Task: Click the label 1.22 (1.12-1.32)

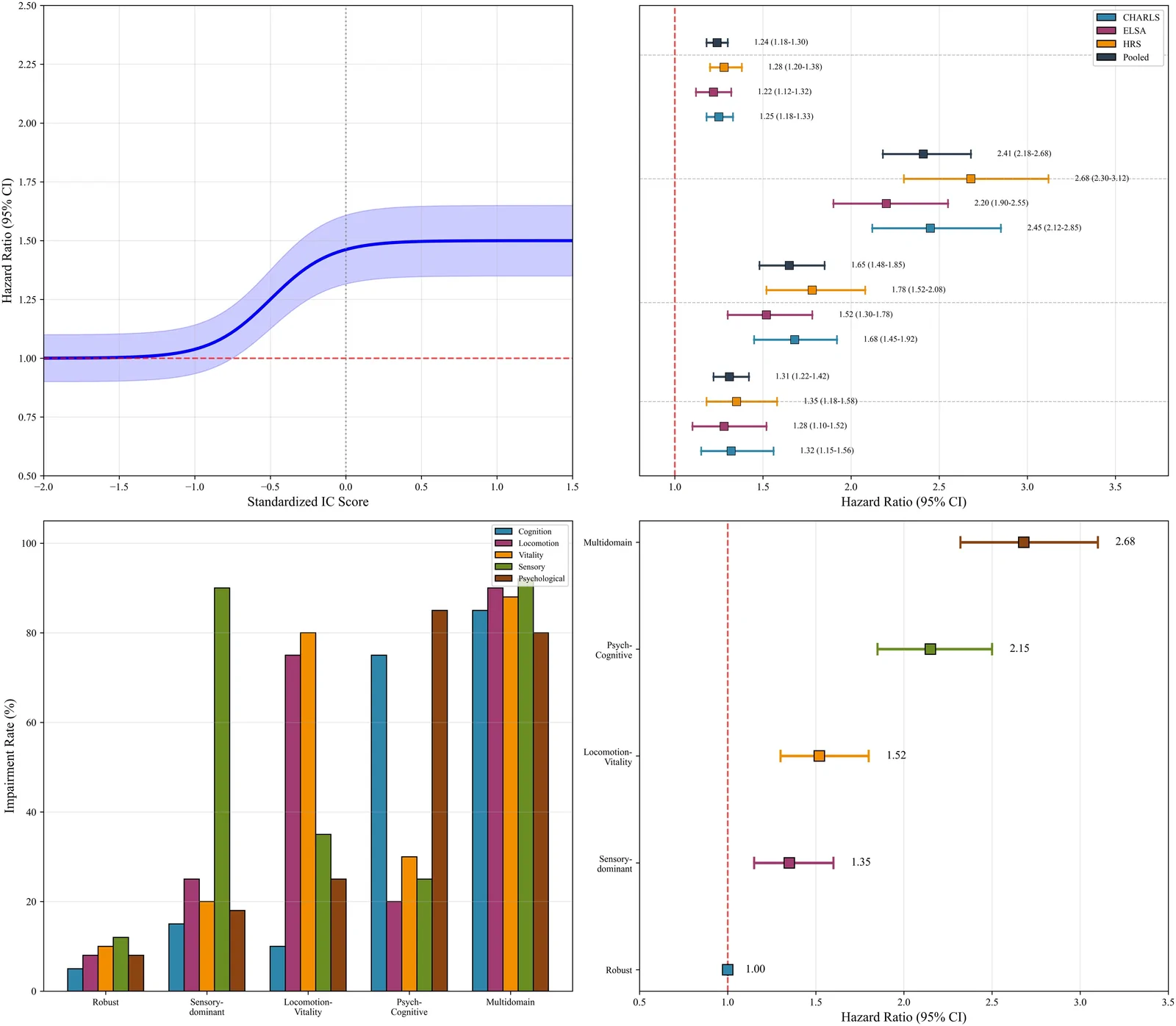Action: pyautogui.click(x=784, y=92)
